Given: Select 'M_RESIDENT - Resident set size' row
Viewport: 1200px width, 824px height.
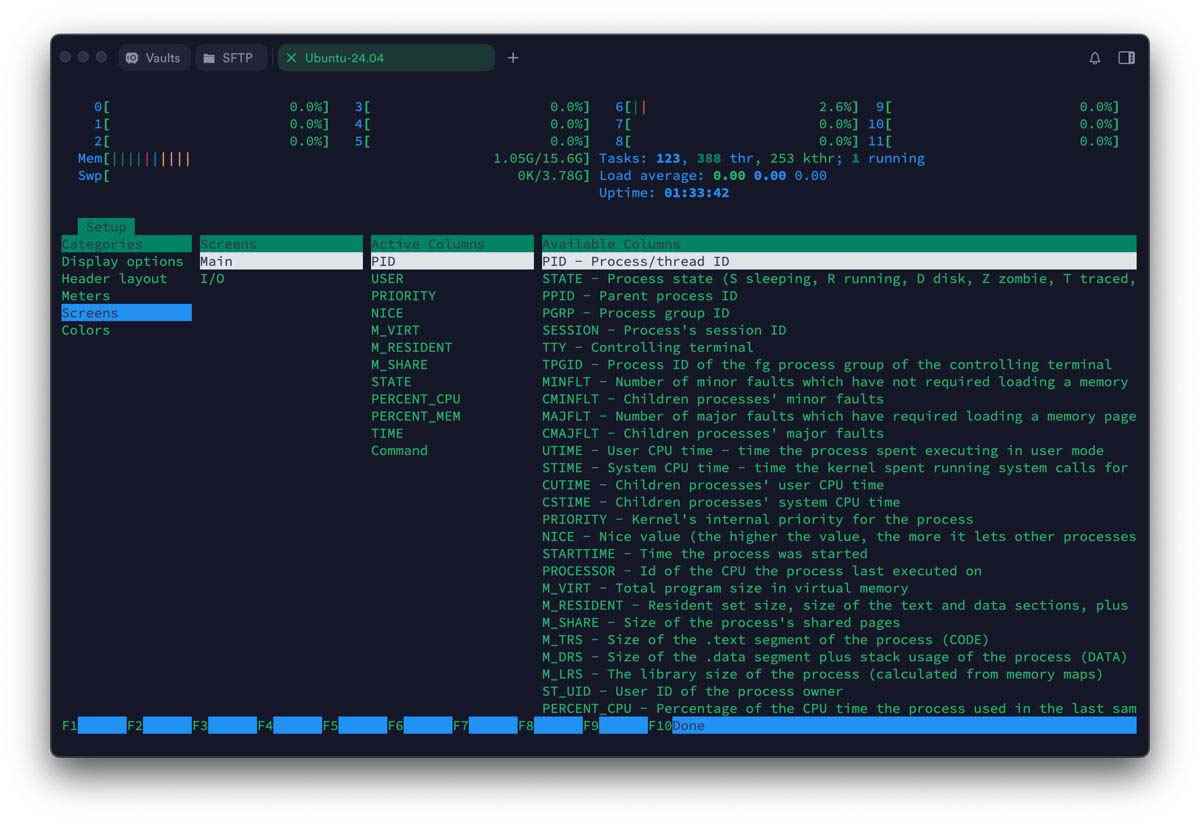Looking at the screenshot, I should (x=839, y=605).
